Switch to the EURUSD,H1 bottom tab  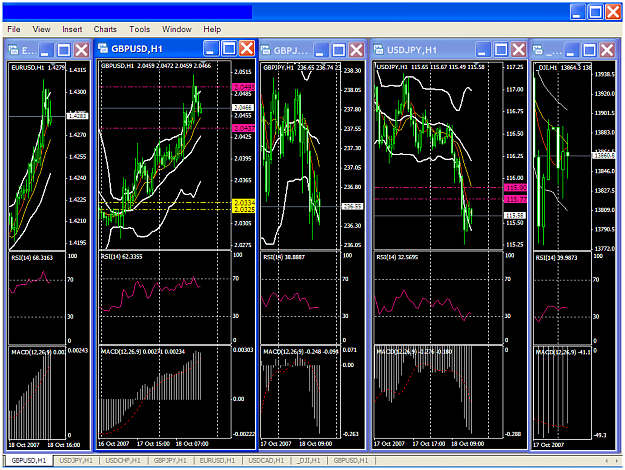tap(217, 461)
